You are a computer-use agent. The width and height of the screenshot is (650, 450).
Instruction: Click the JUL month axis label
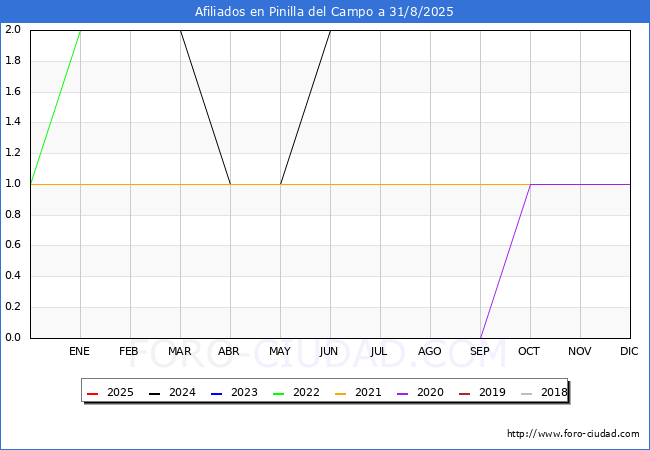[x=380, y=351]
